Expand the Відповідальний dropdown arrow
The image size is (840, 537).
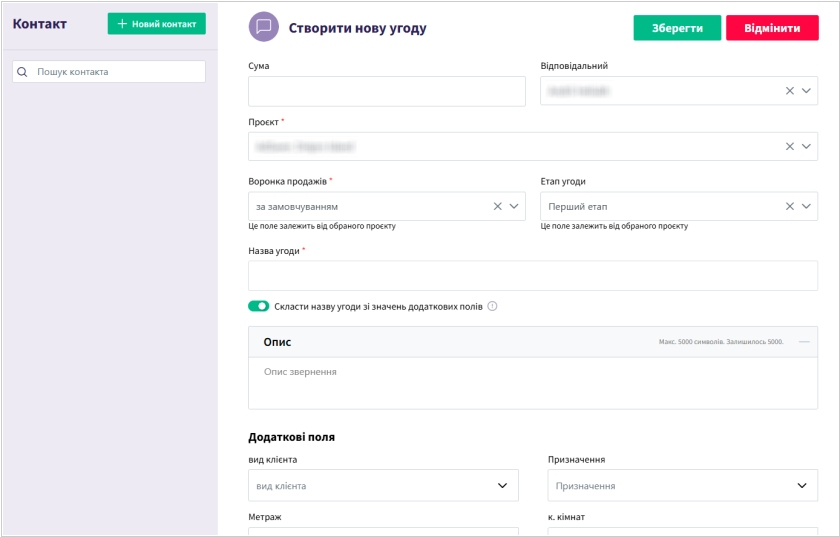click(x=806, y=91)
